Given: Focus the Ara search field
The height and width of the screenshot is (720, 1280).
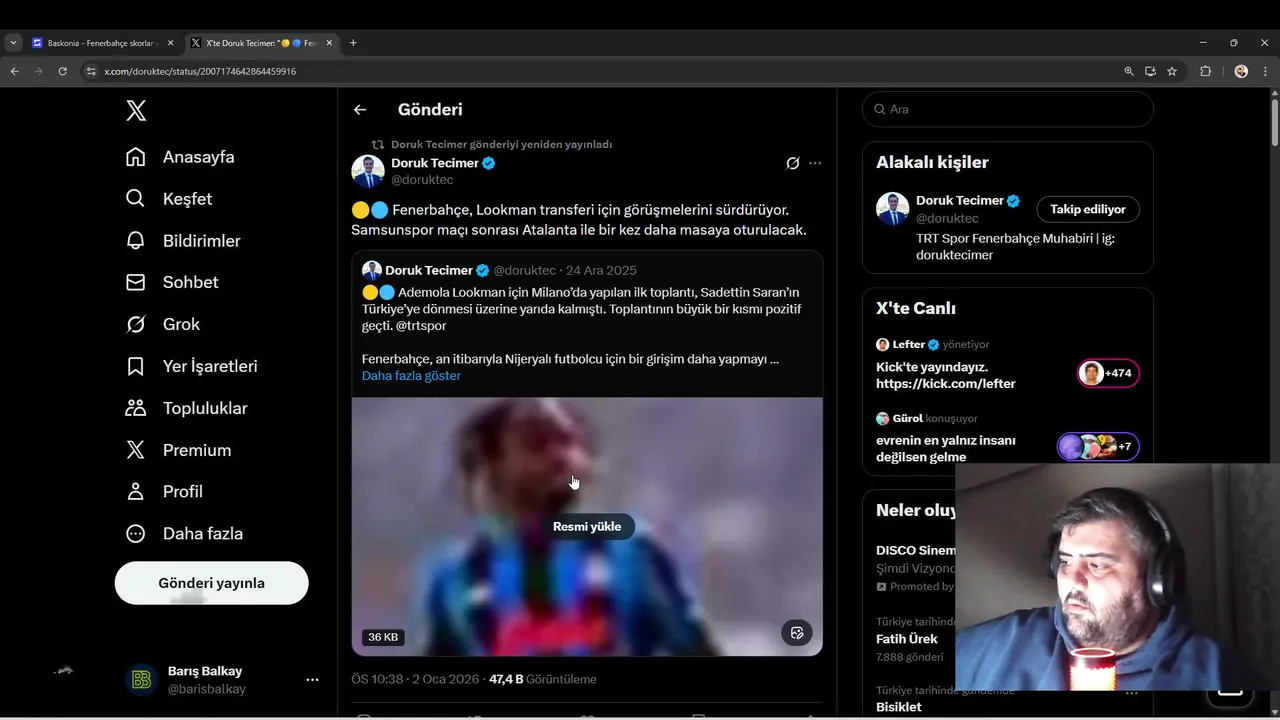Looking at the screenshot, I should point(1008,109).
